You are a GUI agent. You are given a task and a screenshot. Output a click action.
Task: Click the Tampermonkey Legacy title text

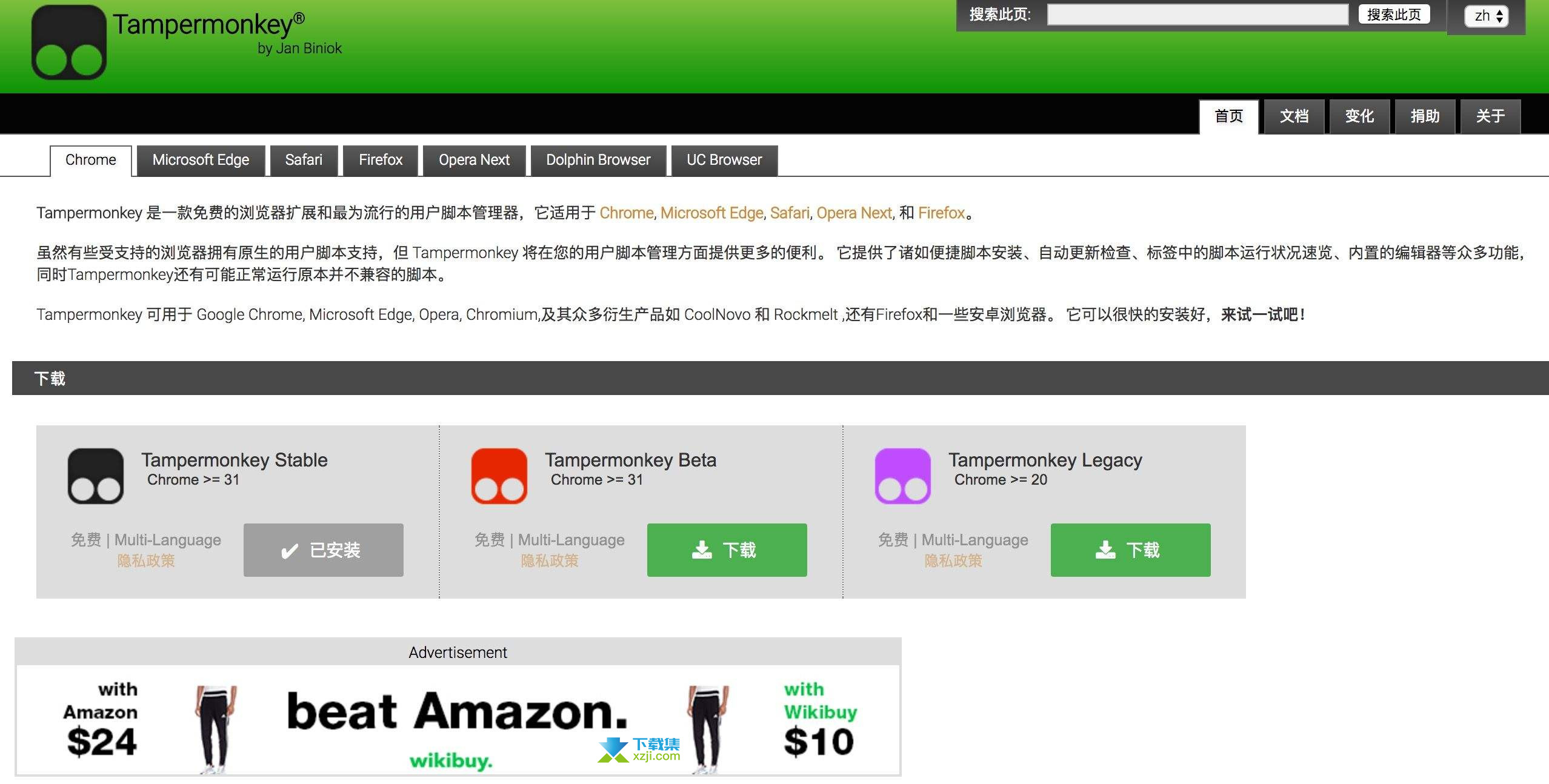pos(1045,460)
